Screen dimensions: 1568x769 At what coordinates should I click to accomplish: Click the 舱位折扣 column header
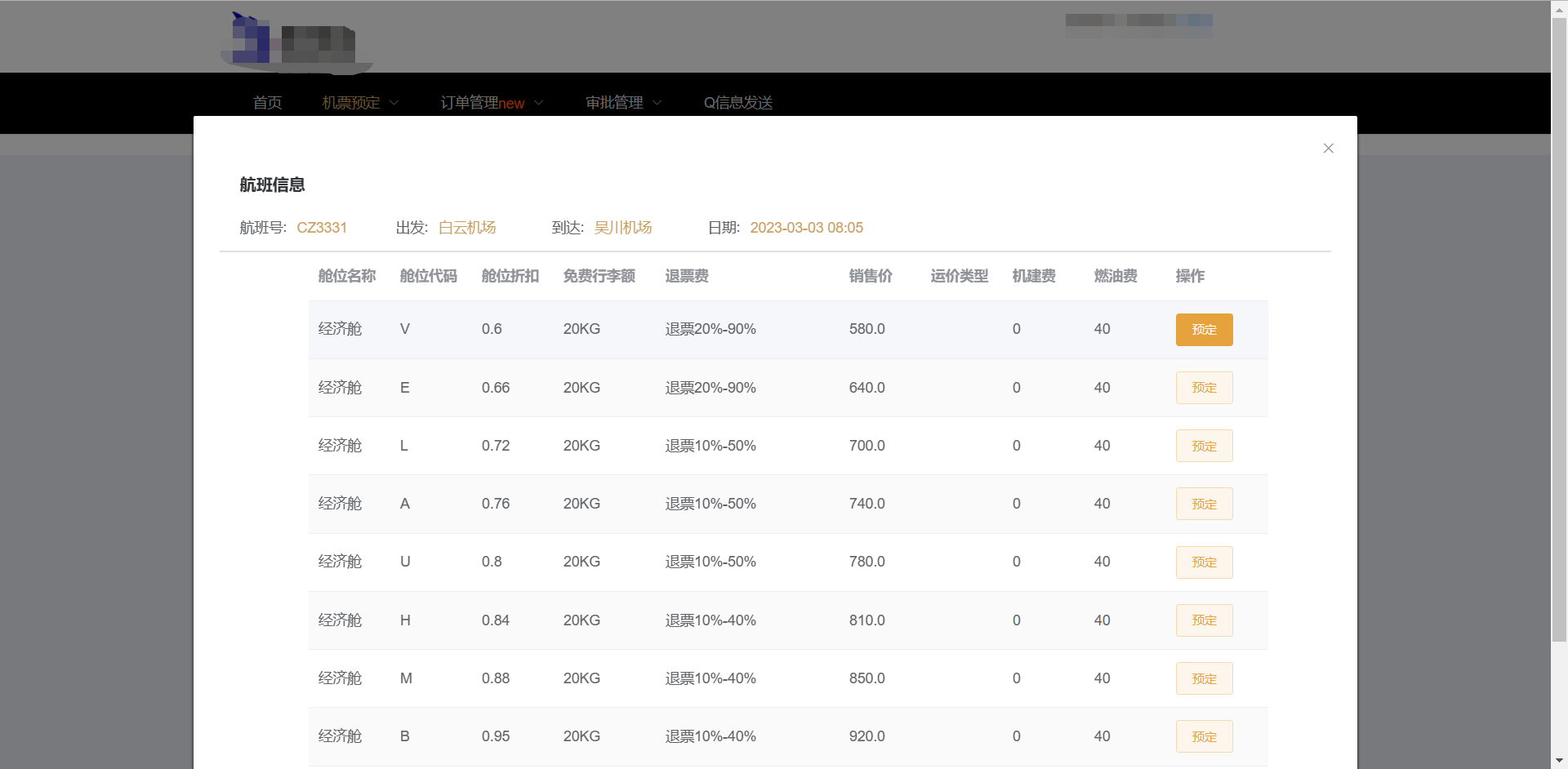pos(510,276)
